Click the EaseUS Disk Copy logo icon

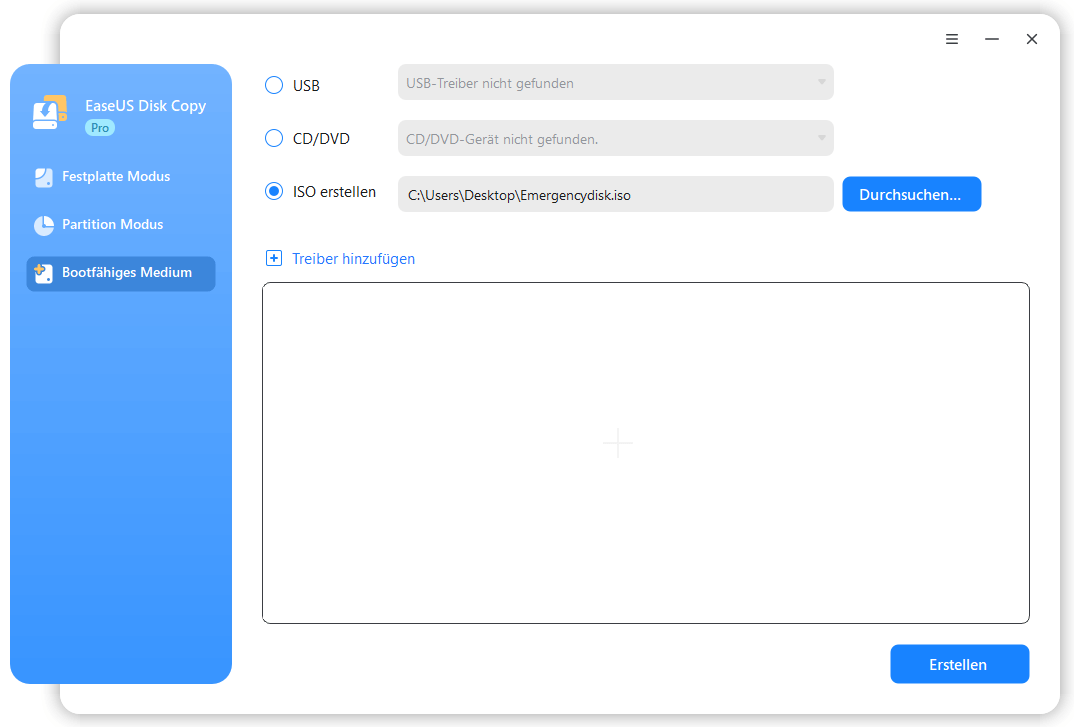(49, 114)
